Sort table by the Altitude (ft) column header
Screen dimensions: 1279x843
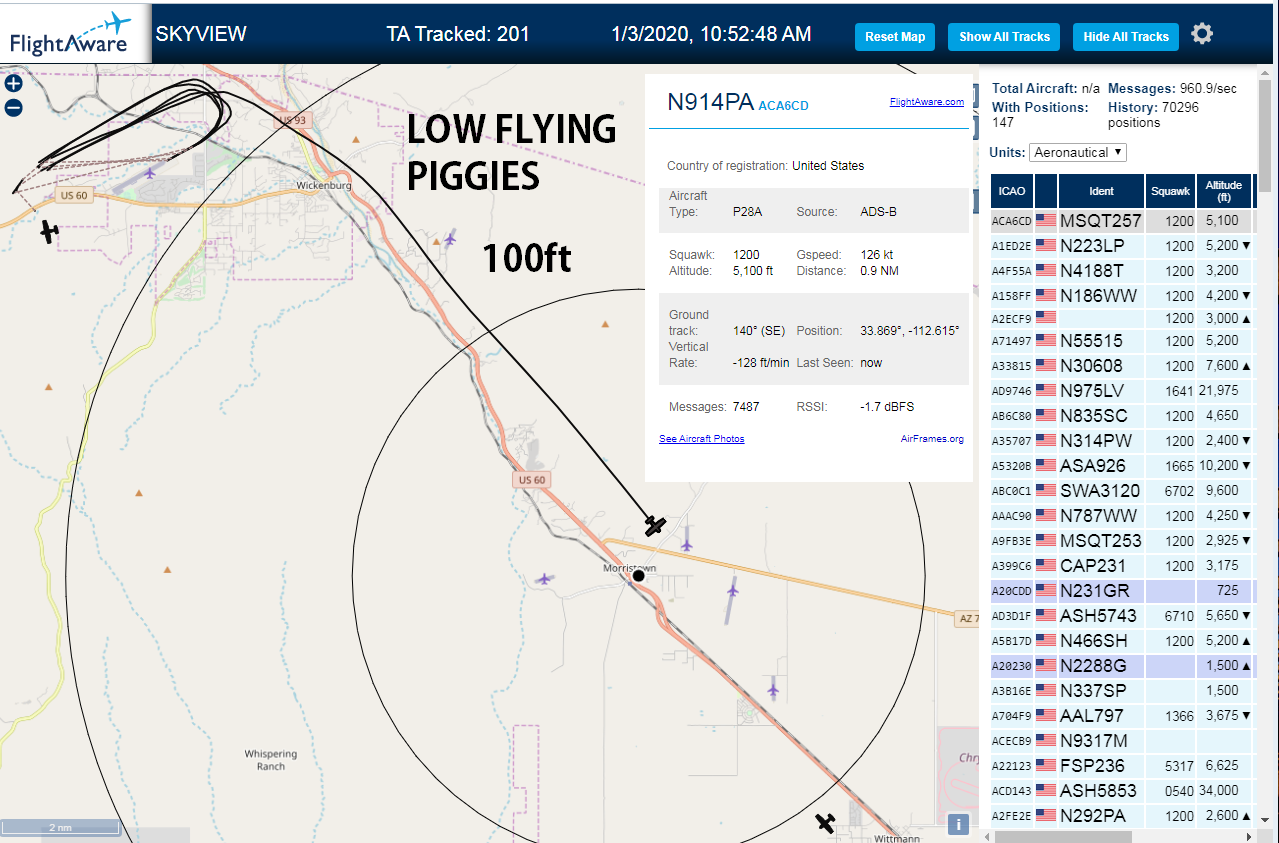click(x=1224, y=191)
